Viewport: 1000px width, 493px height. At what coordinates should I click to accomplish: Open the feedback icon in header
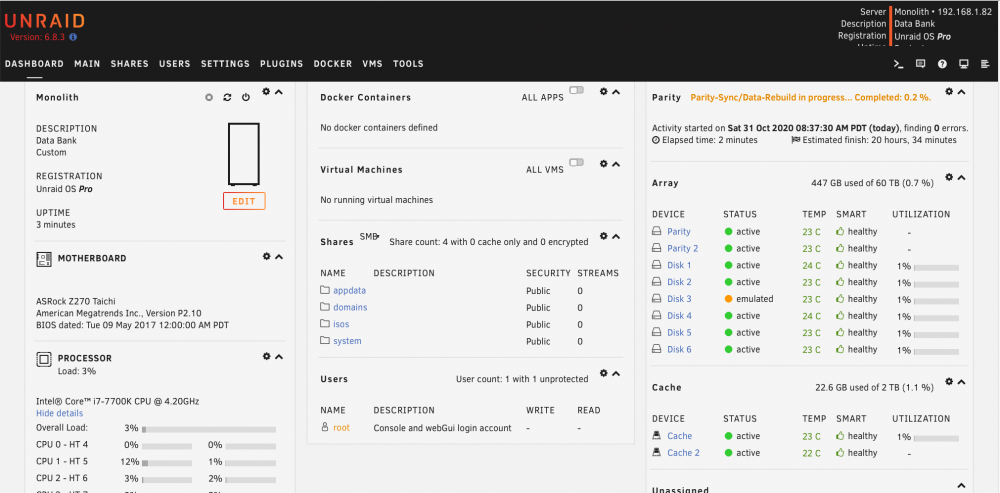[x=920, y=64]
